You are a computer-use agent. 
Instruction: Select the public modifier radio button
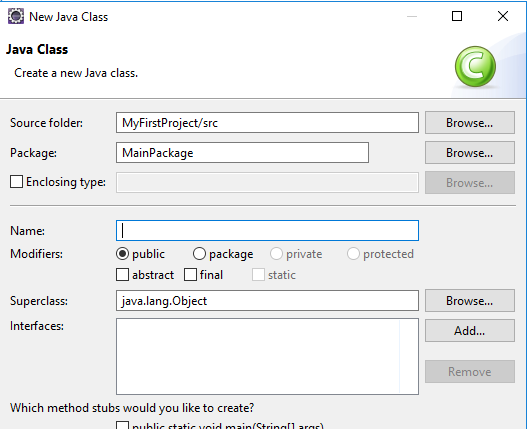pyautogui.click(x=122, y=254)
